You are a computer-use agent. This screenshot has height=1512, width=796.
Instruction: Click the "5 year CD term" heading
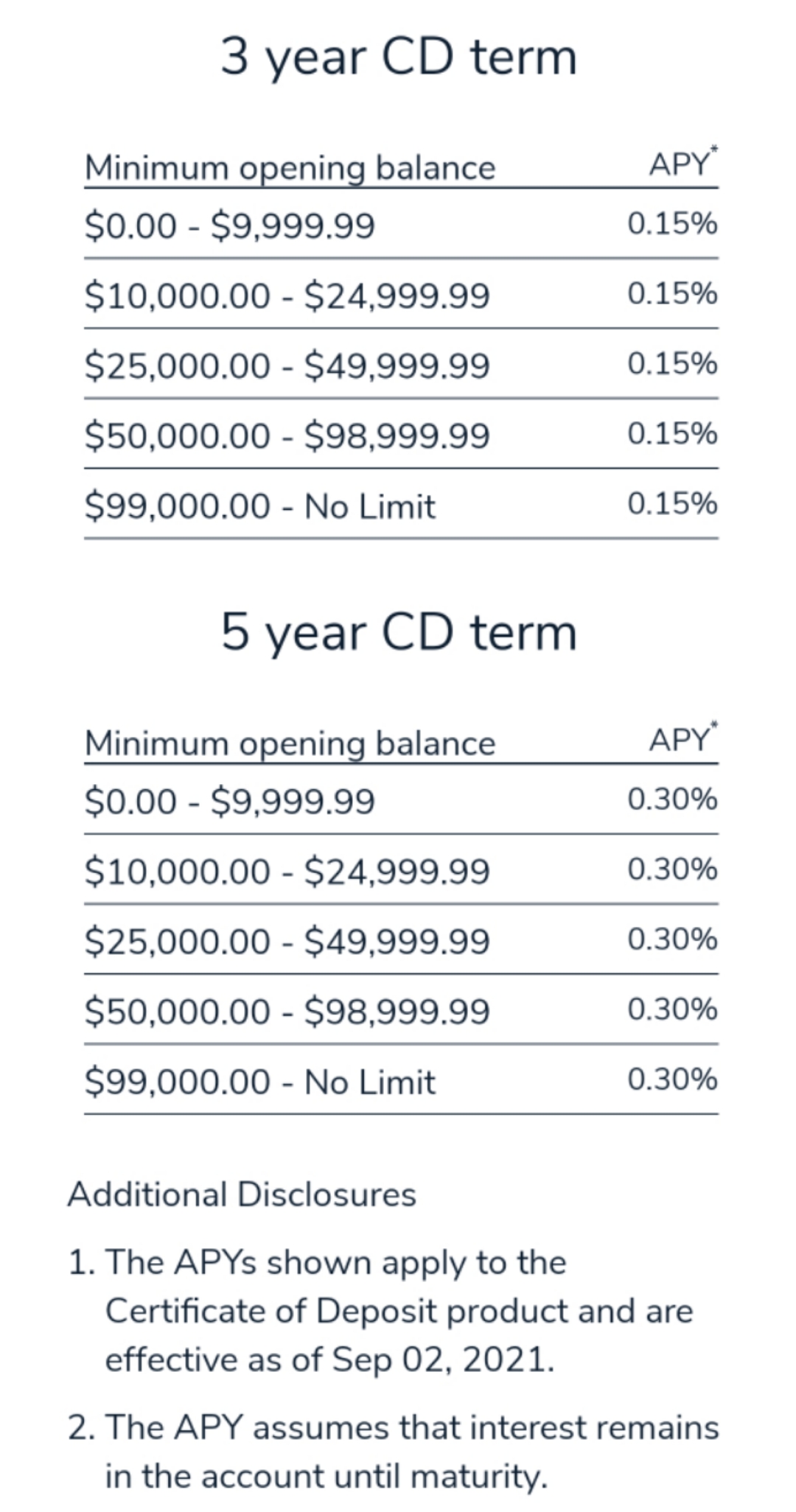tap(398, 633)
